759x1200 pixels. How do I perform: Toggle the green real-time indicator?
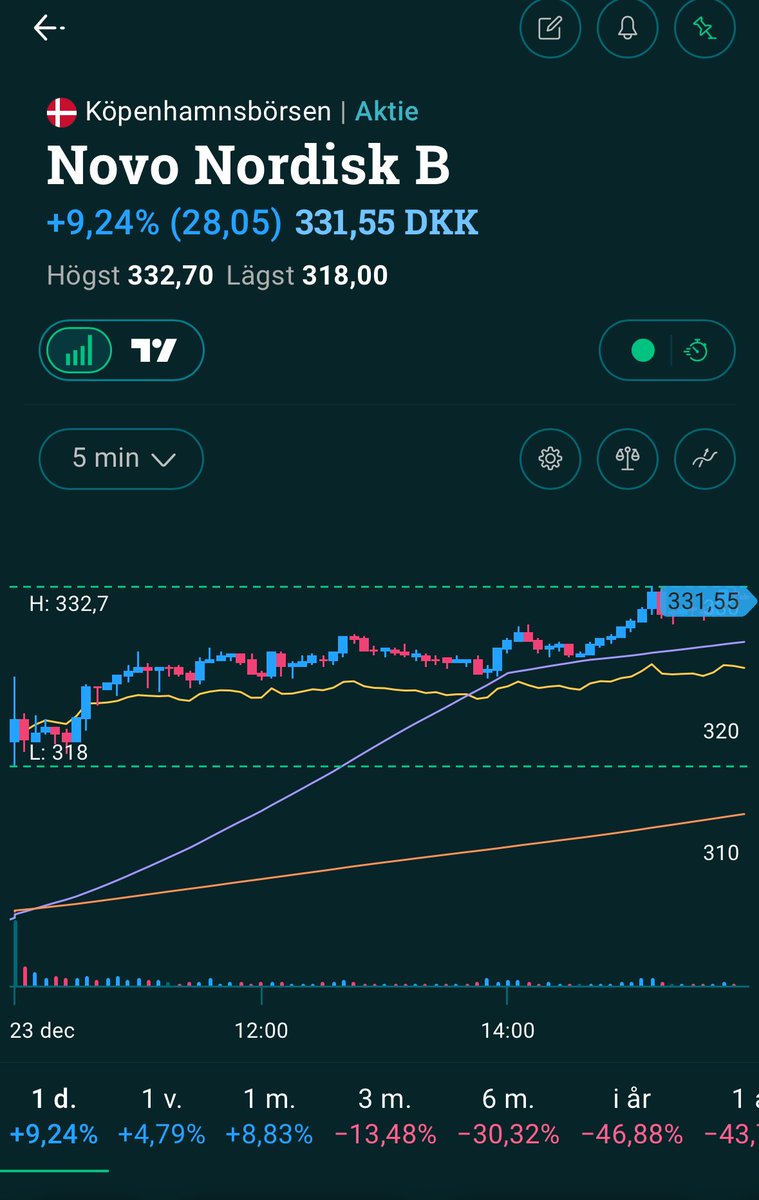coord(643,350)
